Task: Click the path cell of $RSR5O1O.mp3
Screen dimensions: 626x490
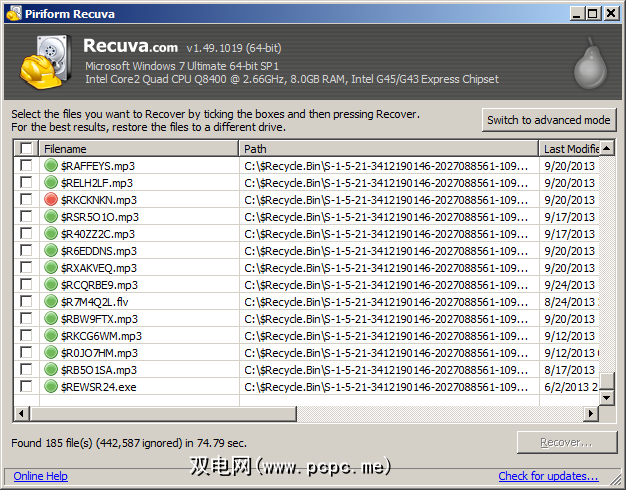Action: tap(389, 216)
